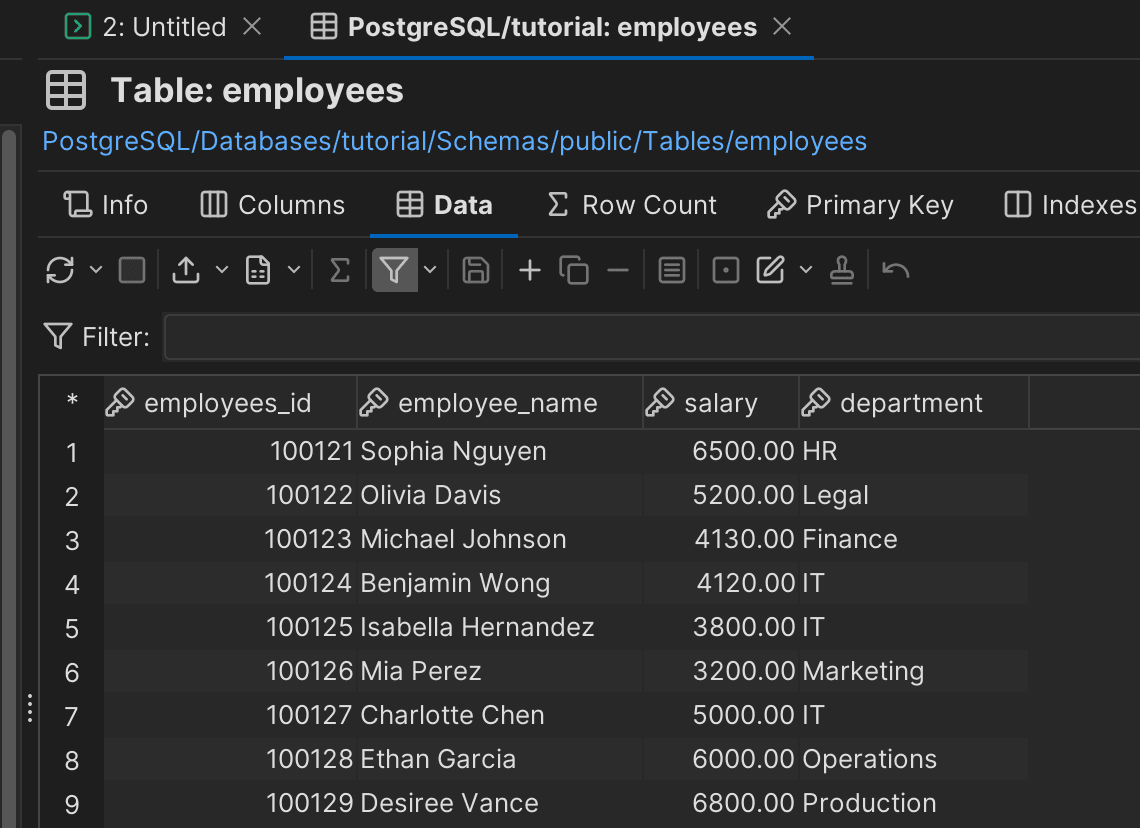
Task: Toggle the form view lines icon
Action: (672, 270)
